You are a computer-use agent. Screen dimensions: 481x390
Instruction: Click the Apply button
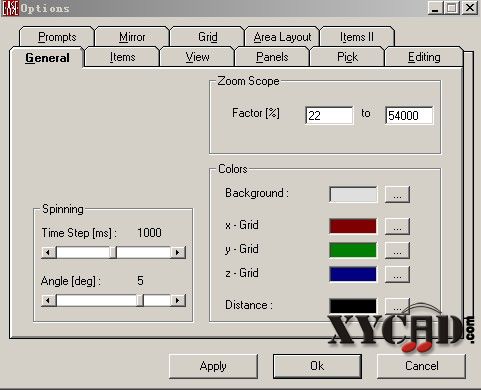tap(213, 366)
